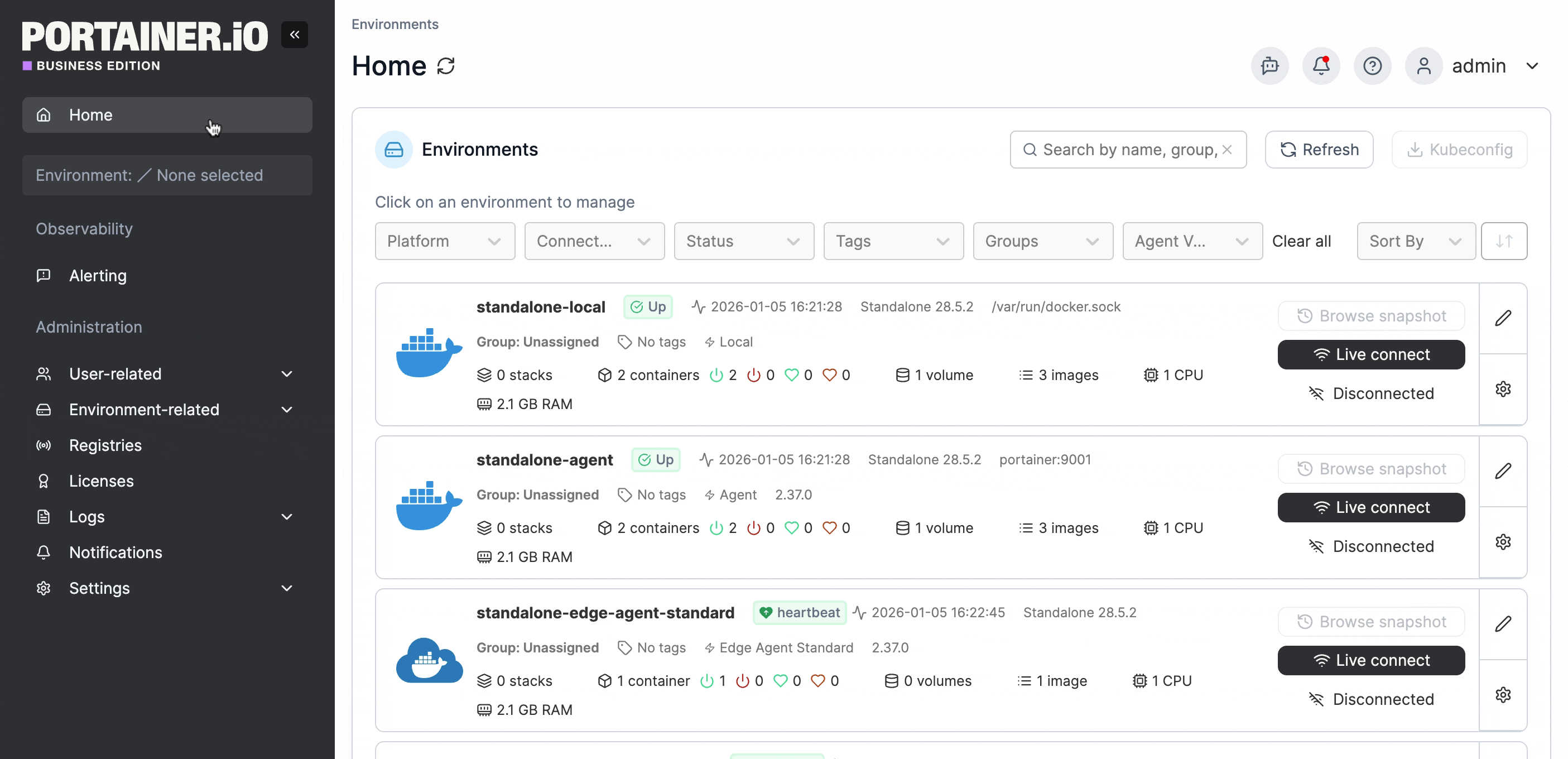The height and width of the screenshot is (759, 1568).
Task: Go to Alerting in the sidebar
Action: pos(98,276)
